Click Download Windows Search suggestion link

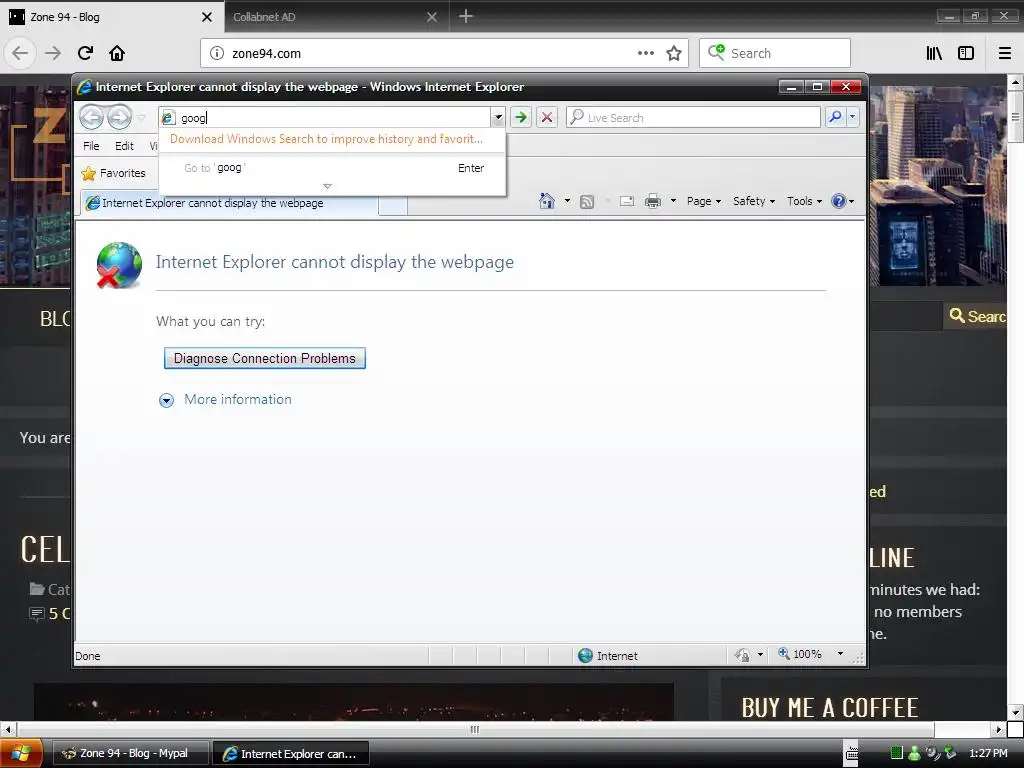pyautogui.click(x=327, y=139)
